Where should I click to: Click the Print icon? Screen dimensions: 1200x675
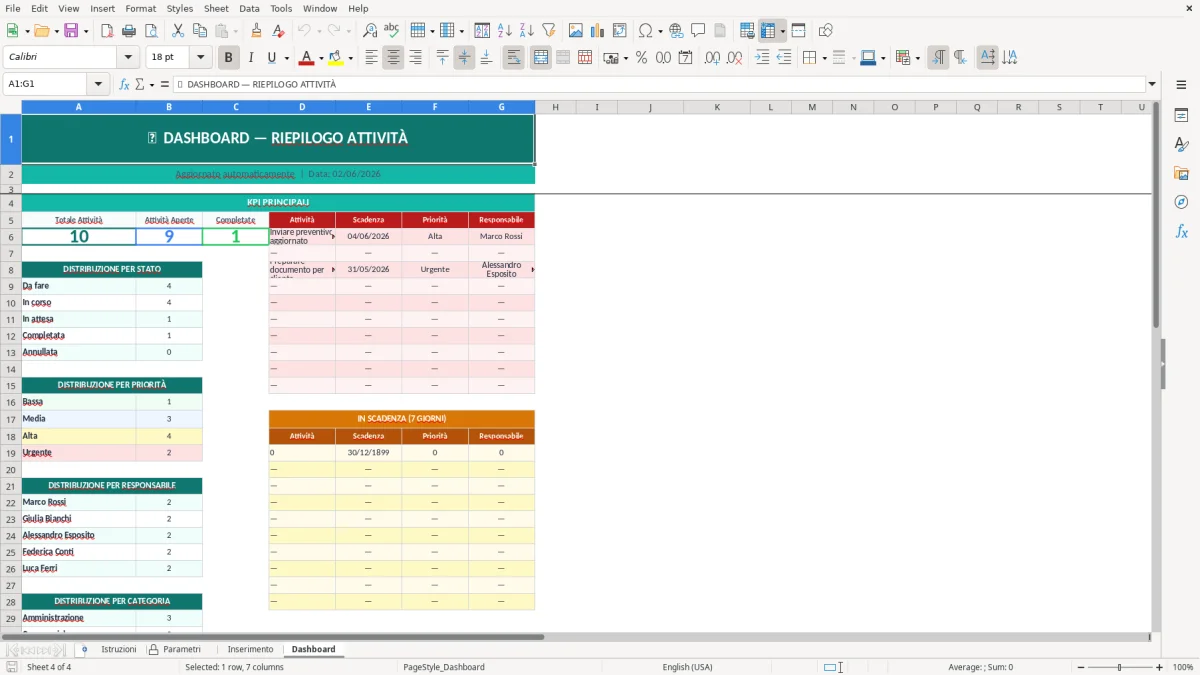tap(129, 31)
